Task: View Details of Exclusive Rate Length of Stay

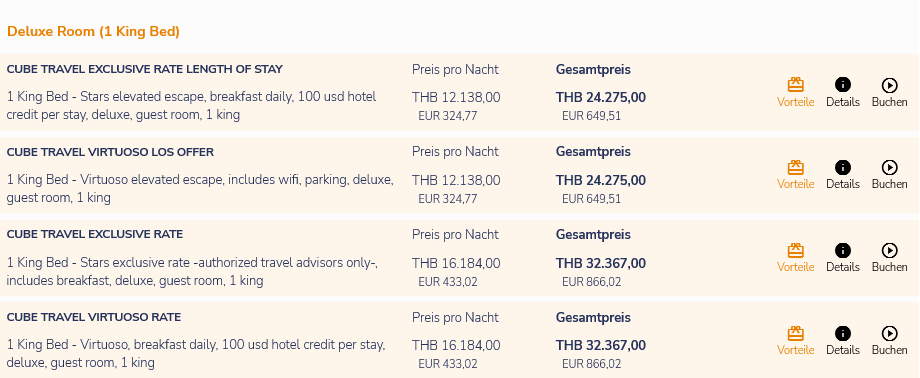Action: tap(843, 92)
